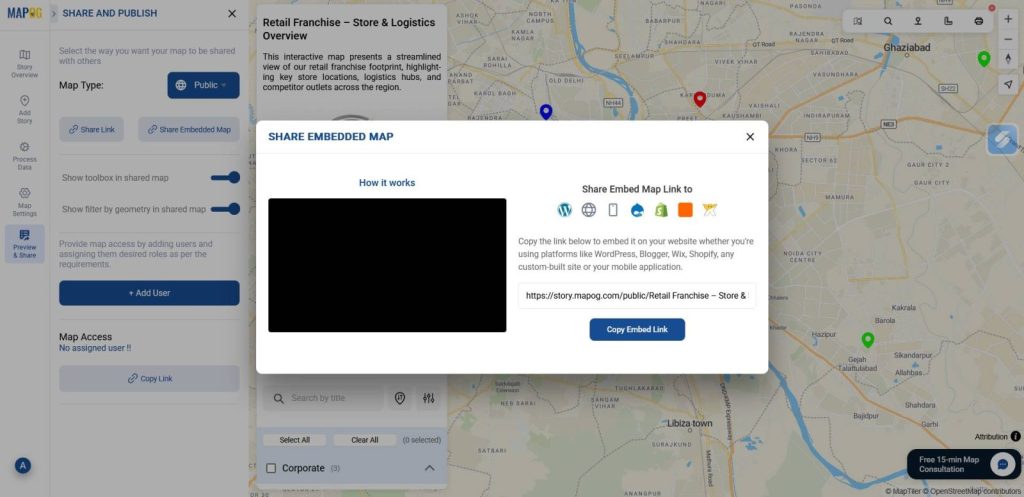Open Free 15-min Map Consultation chat
Viewport: 1024px width, 497px height.
point(963,464)
